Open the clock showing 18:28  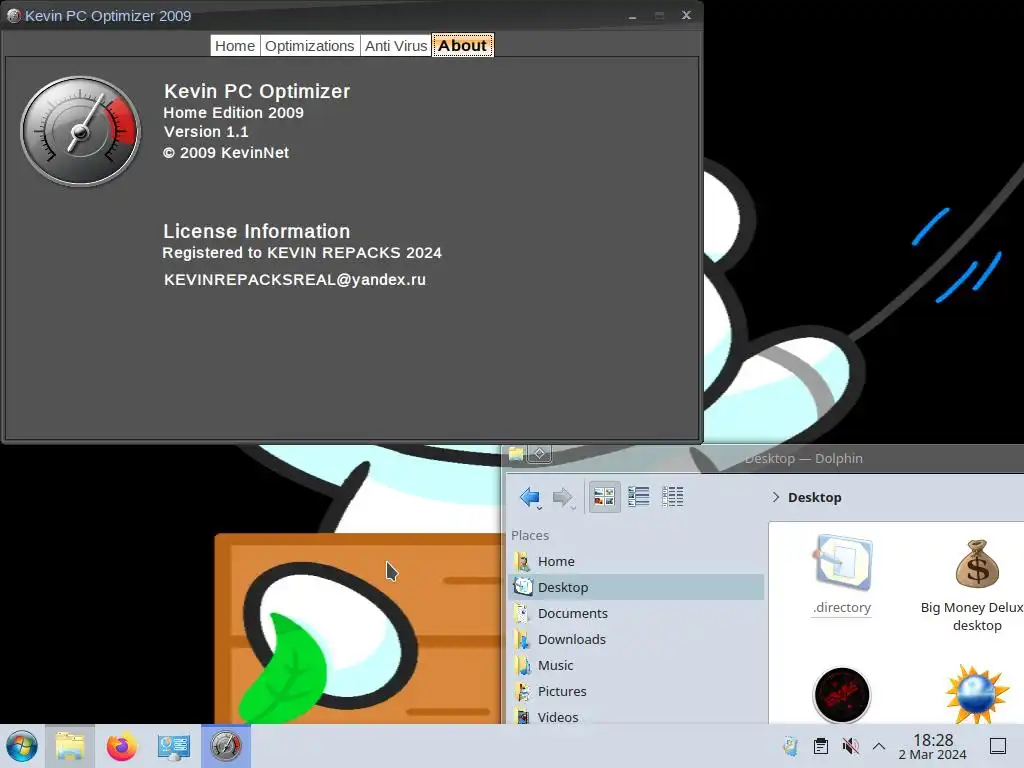click(x=933, y=746)
